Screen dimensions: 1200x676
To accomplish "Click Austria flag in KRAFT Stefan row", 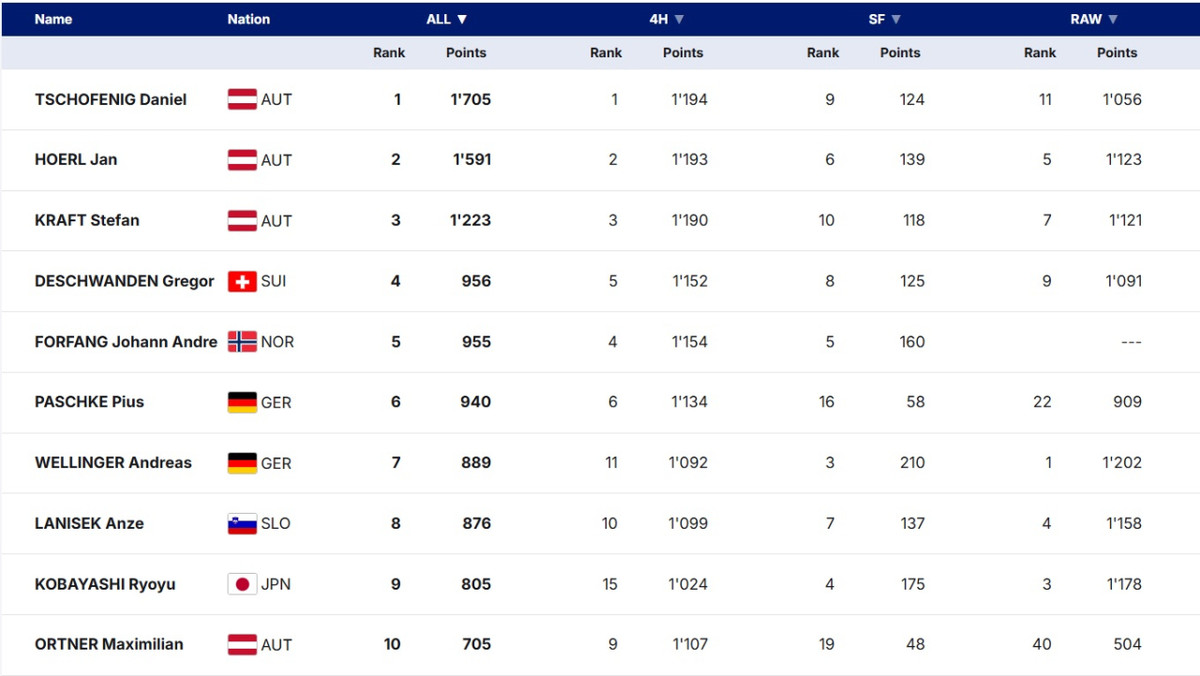I will tap(242, 220).
